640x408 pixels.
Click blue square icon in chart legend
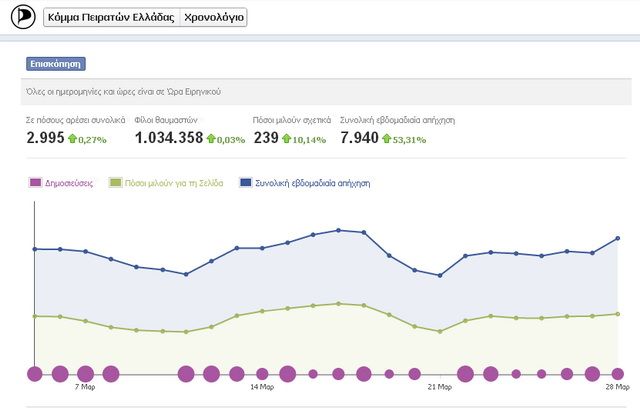coord(245,183)
